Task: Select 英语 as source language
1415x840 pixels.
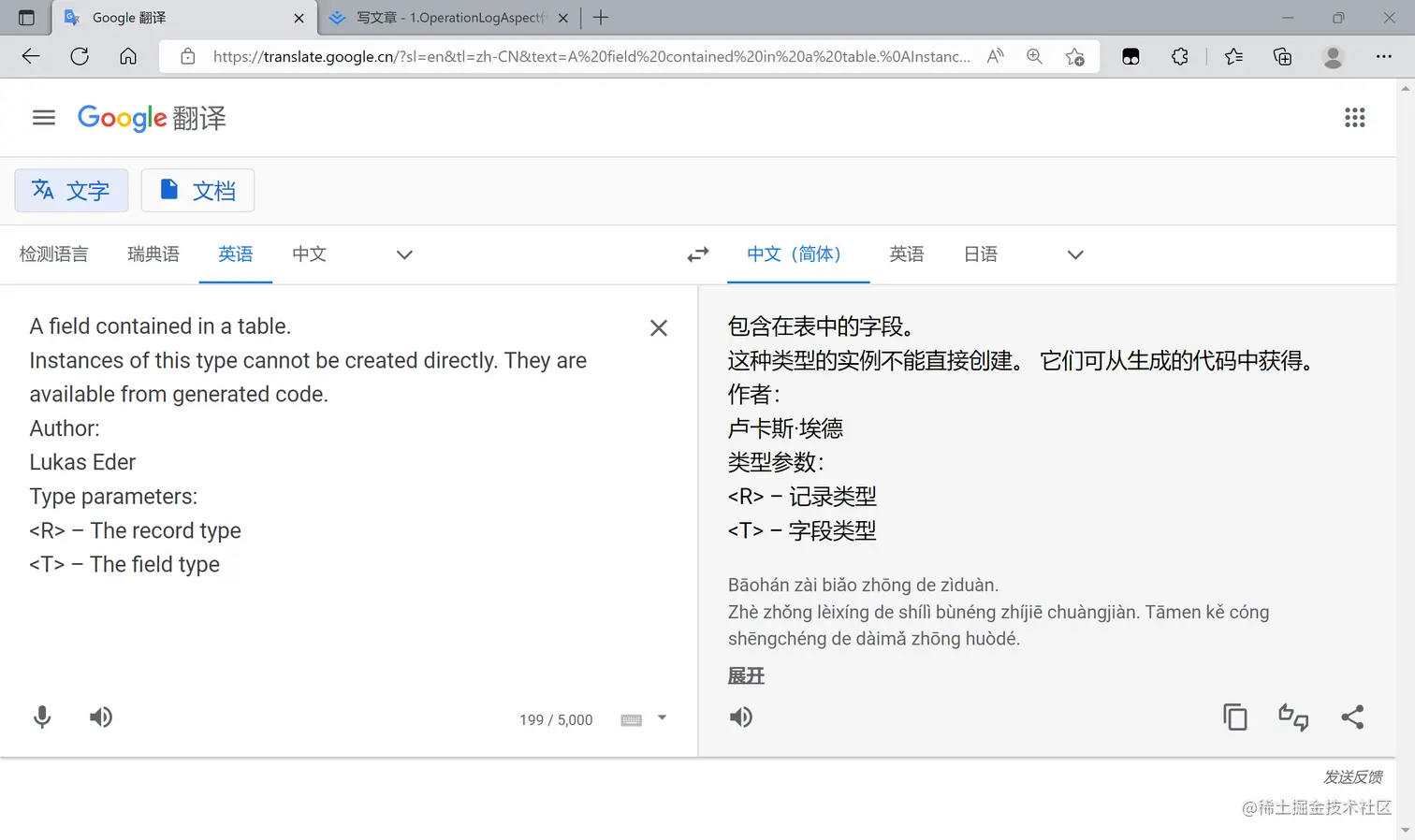Action: tap(236, 254)
